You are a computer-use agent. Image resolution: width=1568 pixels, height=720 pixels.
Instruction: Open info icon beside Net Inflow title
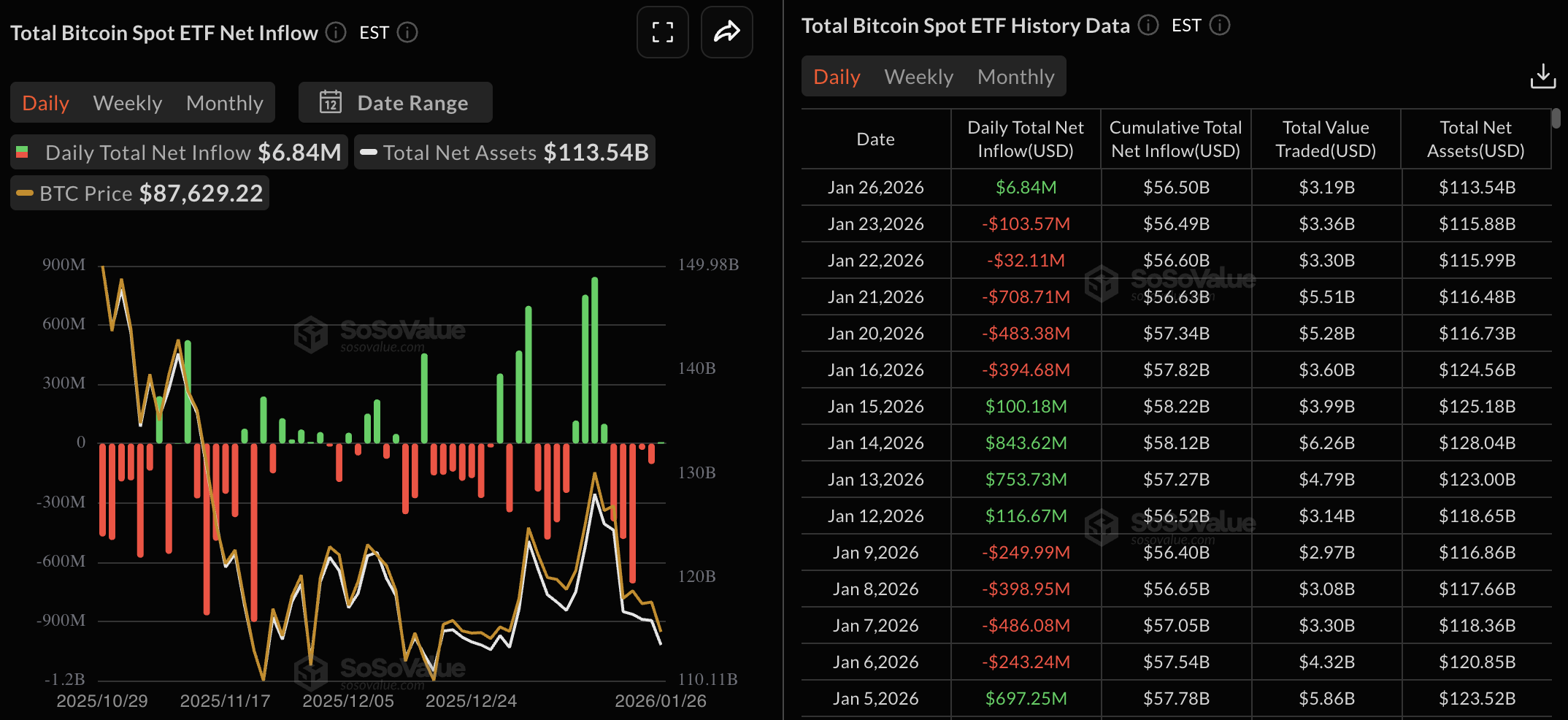click(x=336, y=32)
